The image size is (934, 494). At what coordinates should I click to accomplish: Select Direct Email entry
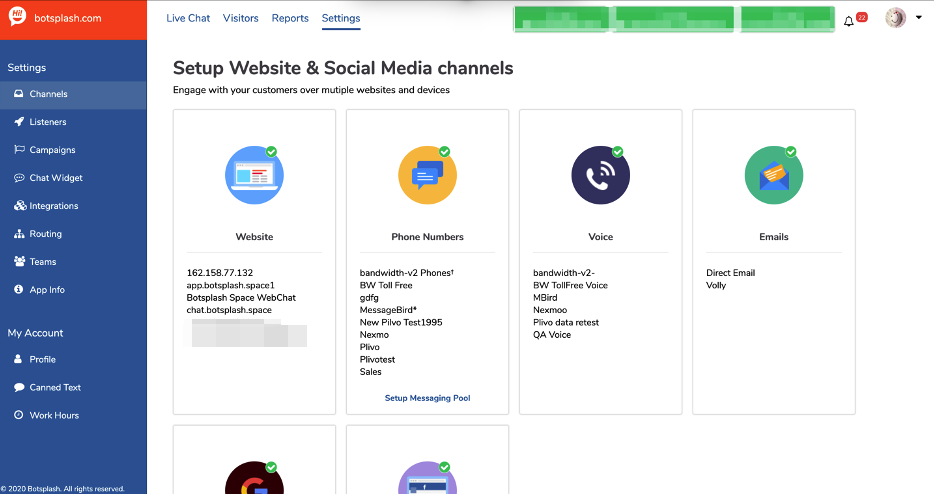click(731, 272)
